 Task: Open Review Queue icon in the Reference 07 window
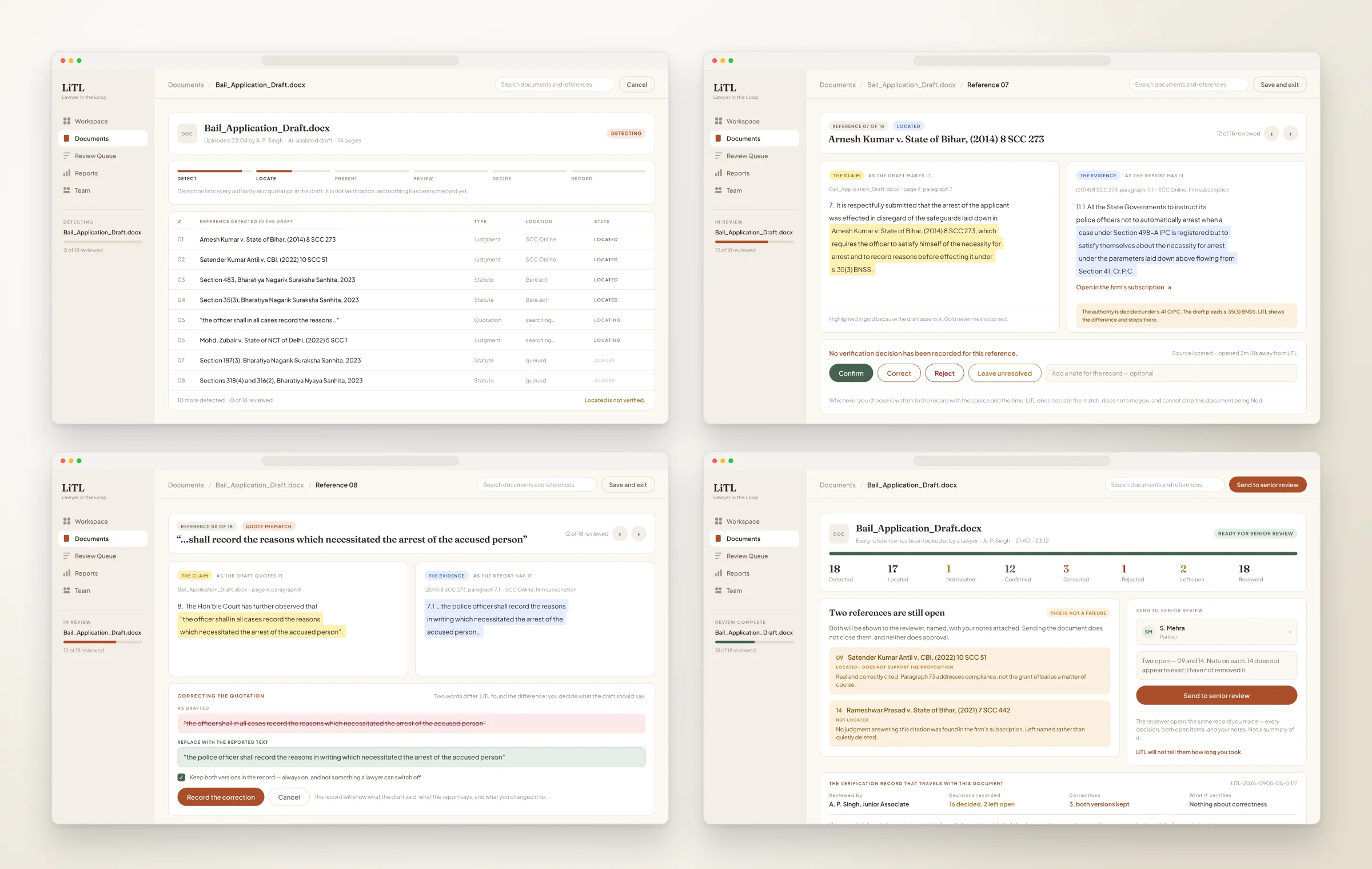click(719, 156)
